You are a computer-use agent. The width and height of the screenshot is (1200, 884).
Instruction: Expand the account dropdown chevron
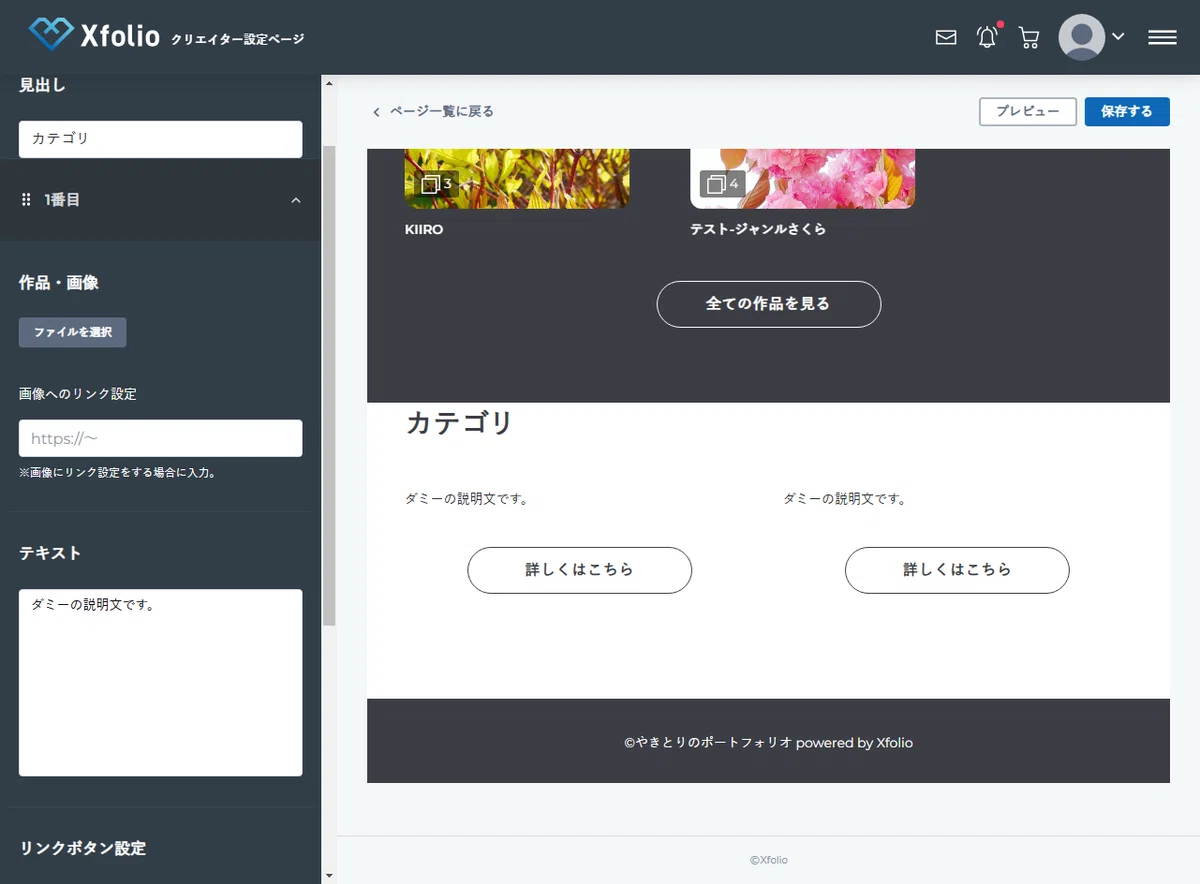1118,37
